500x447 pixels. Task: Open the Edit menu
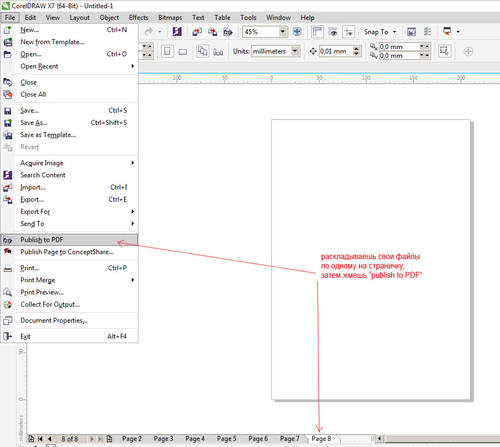coord(30,18)
